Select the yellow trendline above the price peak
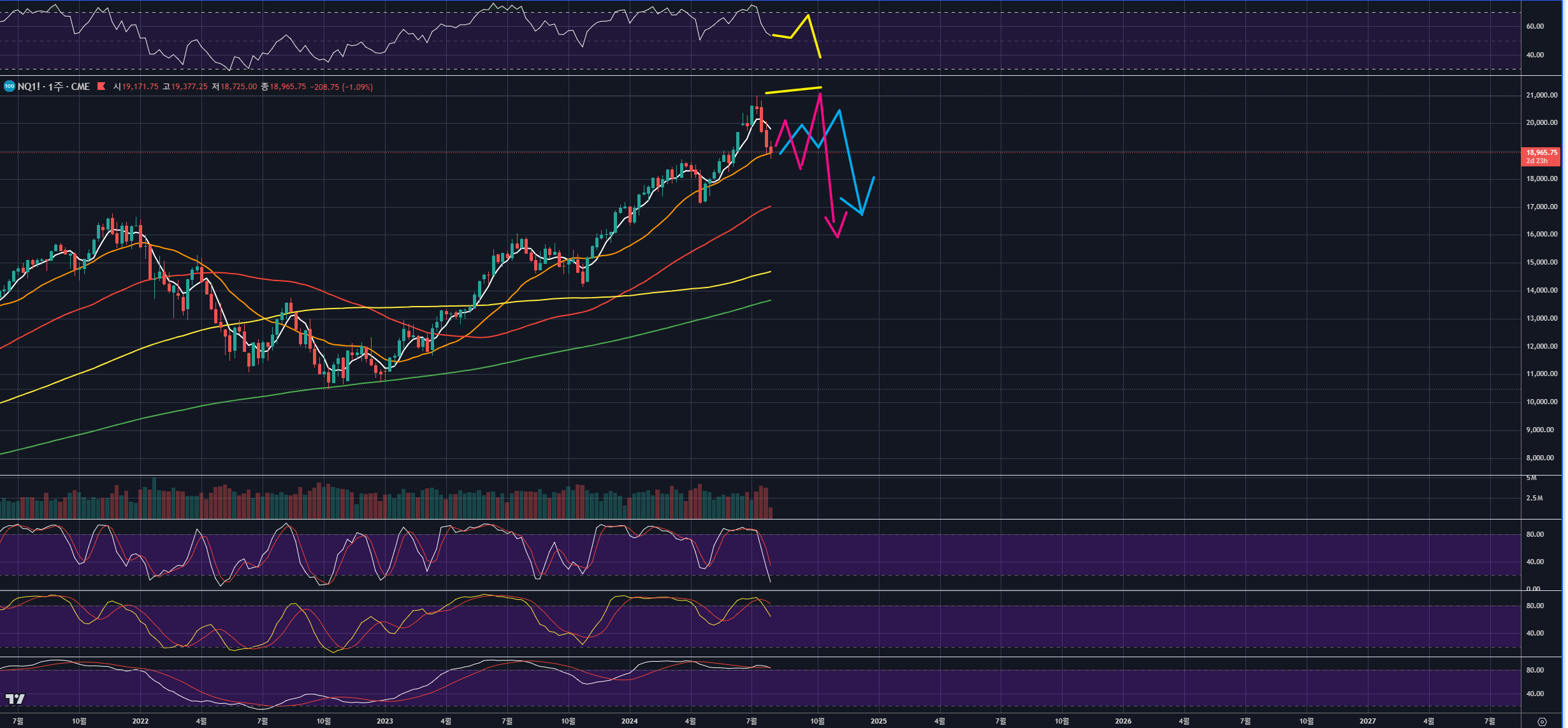1568x728 pixels. (794, 90)
